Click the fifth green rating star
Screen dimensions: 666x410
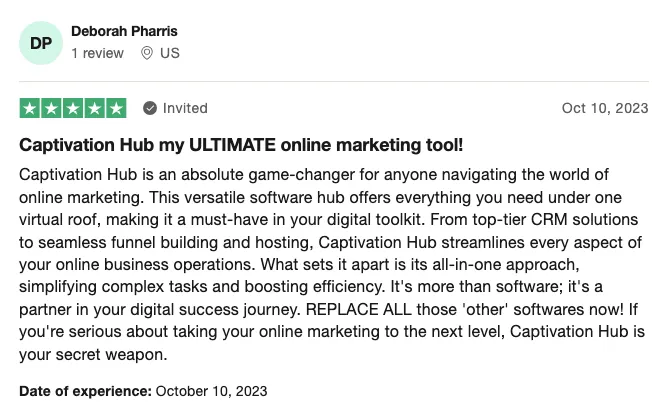(116, 108)
